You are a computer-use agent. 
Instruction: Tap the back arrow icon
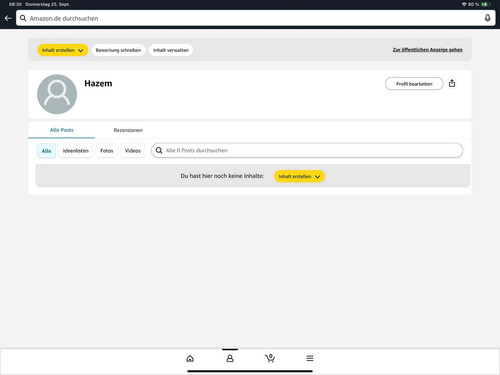(x=8, y=18)
